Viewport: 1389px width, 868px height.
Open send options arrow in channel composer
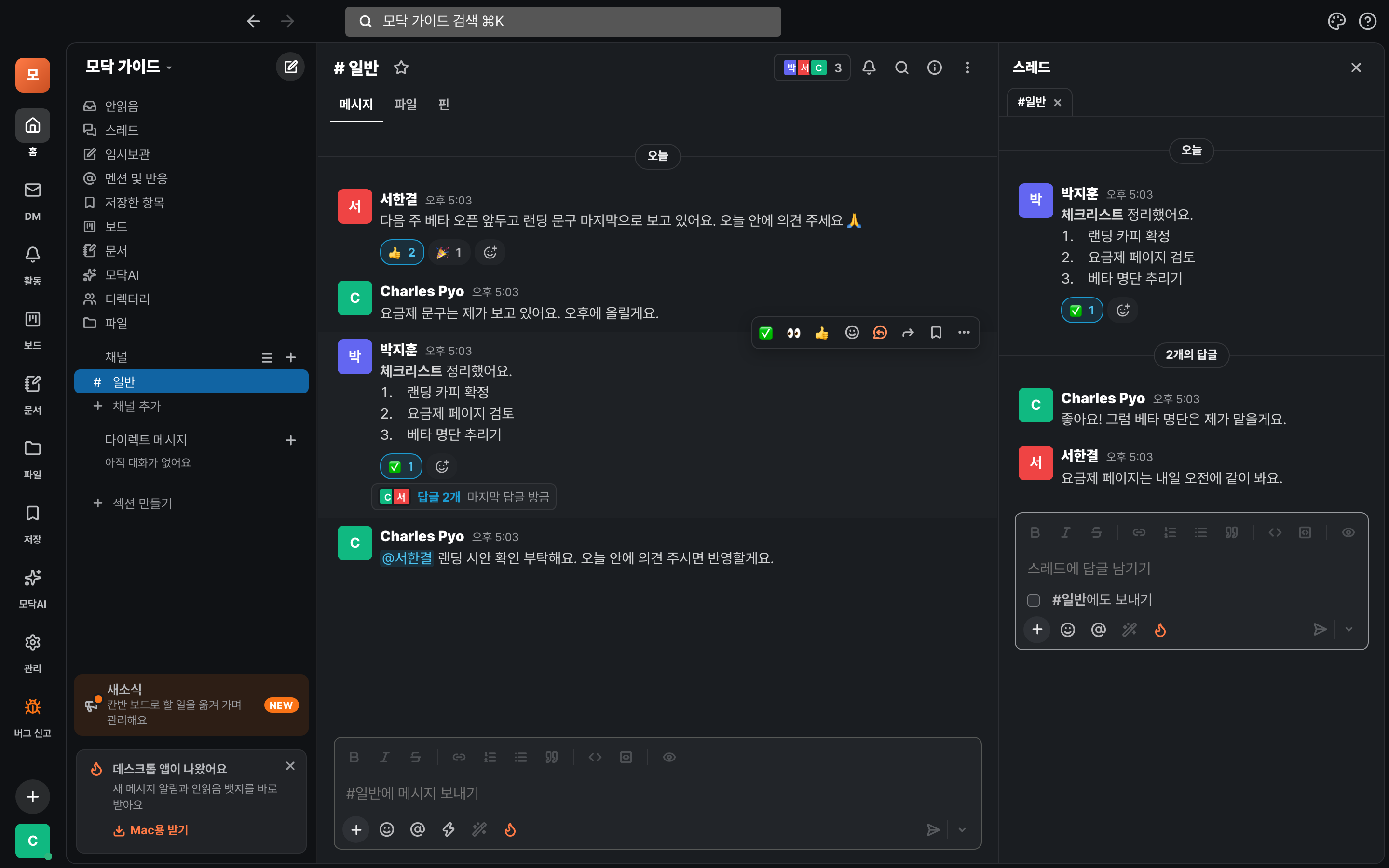pyautogui.click(x=962, y=829)
